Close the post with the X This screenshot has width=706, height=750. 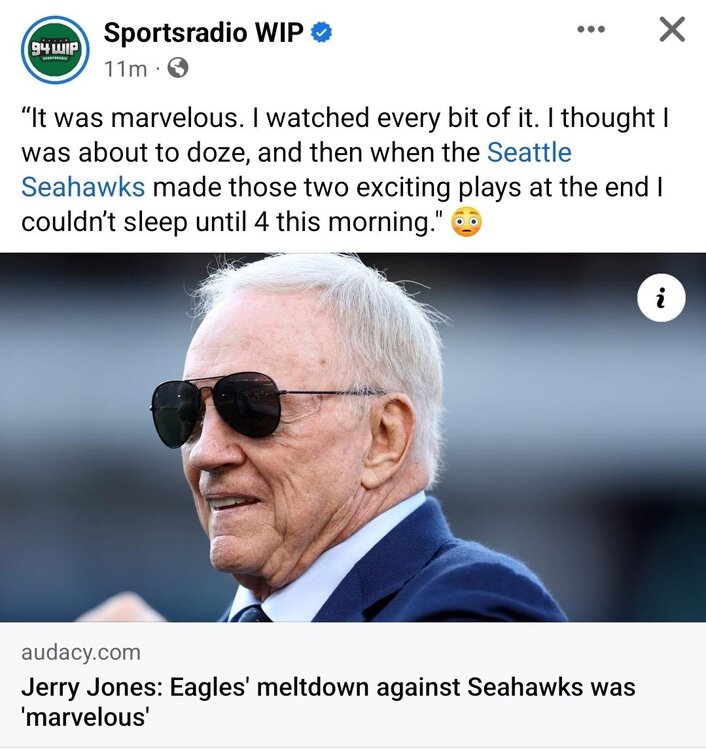[x=672, y=30]
